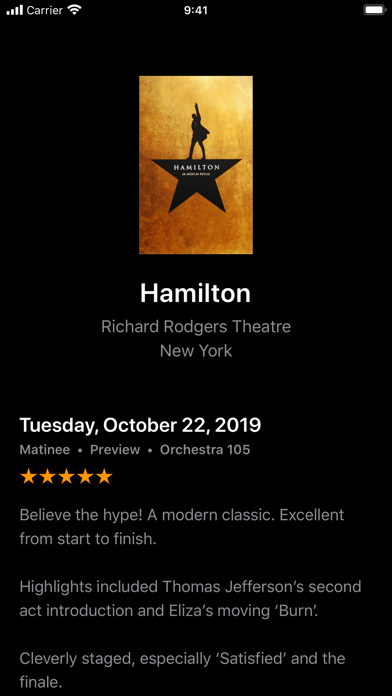Tap Richard Rodgers Theatre venue text

[x=196, y=327]
